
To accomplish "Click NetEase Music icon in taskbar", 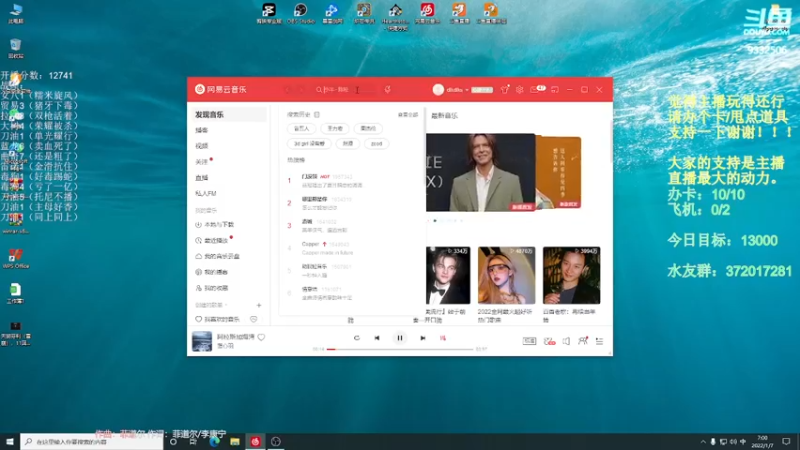I will pyautogui.click(x=256, y=441).
